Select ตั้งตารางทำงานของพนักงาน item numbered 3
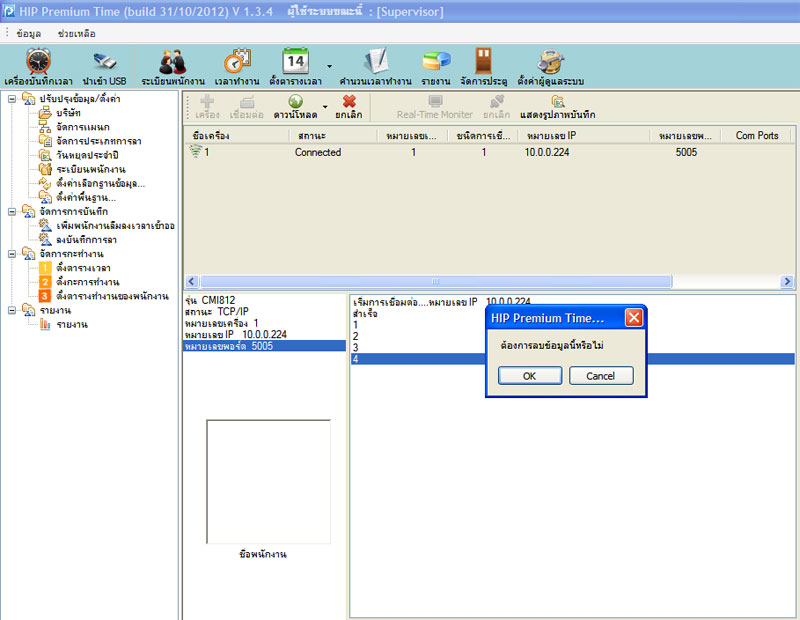Viewport: 800px width, 620px height. pyautogui.click(x=112, y=296)
